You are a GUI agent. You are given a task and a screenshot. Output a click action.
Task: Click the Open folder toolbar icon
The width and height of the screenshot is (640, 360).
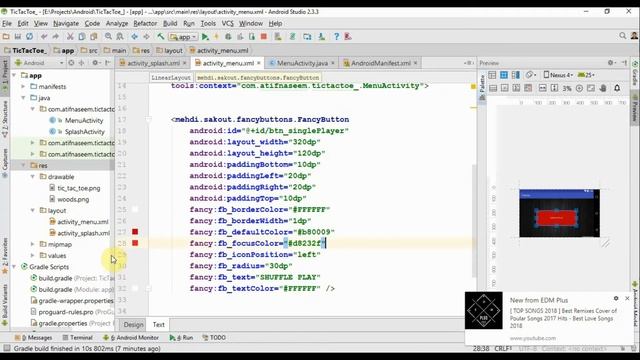point(6,37)
